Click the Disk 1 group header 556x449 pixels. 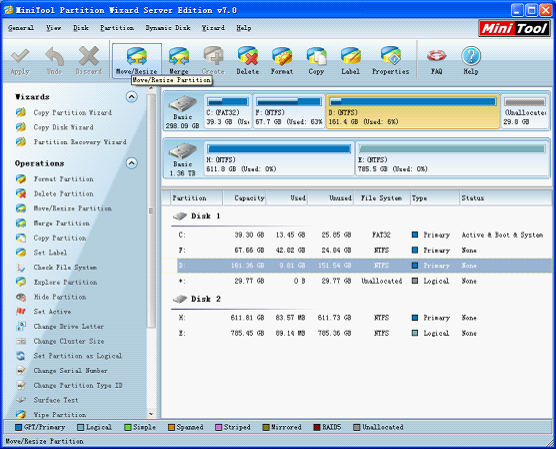click(x=198, y=216)
